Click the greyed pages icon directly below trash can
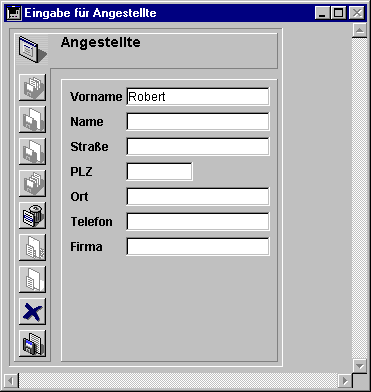This screenshot has width=371, height=392. point(32,247)
